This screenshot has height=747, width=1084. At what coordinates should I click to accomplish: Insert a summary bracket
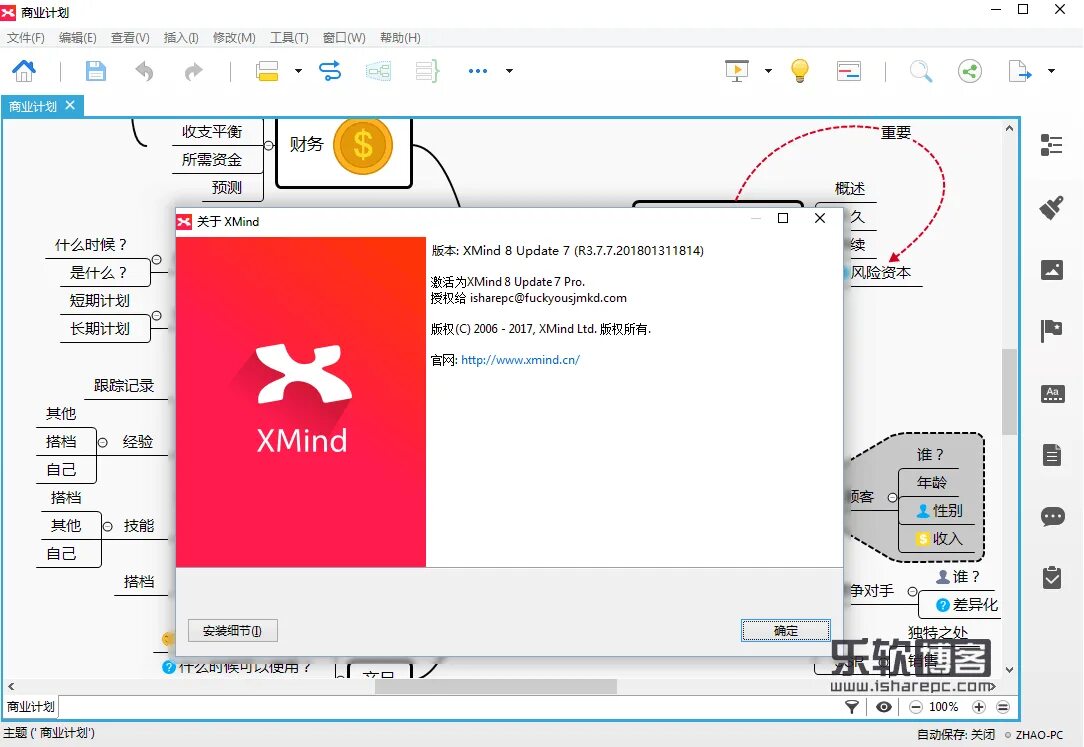pyautogui.click(x=427, y=70)
